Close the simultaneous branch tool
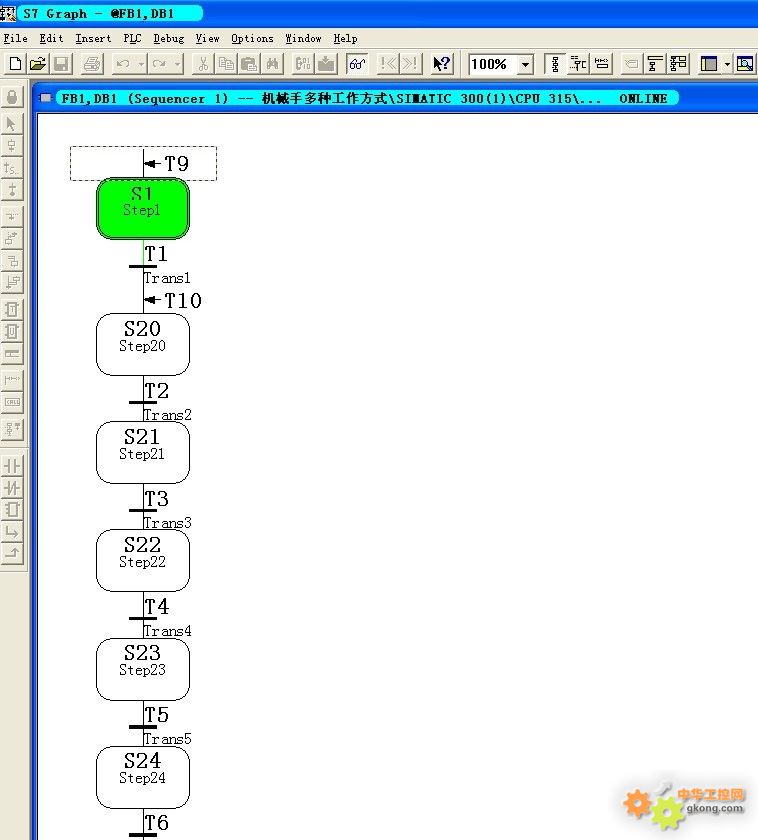The image size is (758, 840). [12, 282]
